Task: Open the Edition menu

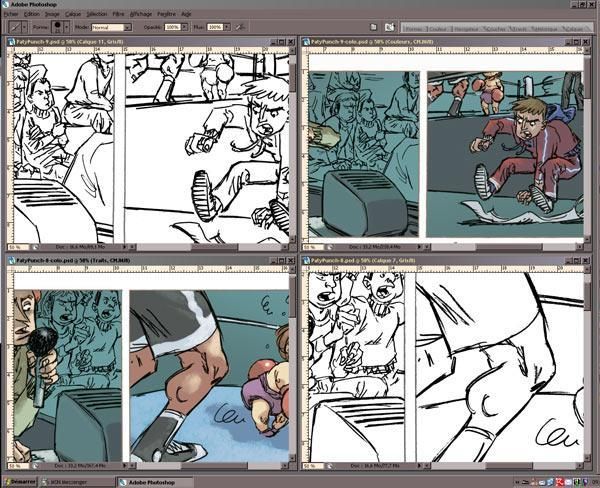Action: pyautogui.click(x=31, y=14)
